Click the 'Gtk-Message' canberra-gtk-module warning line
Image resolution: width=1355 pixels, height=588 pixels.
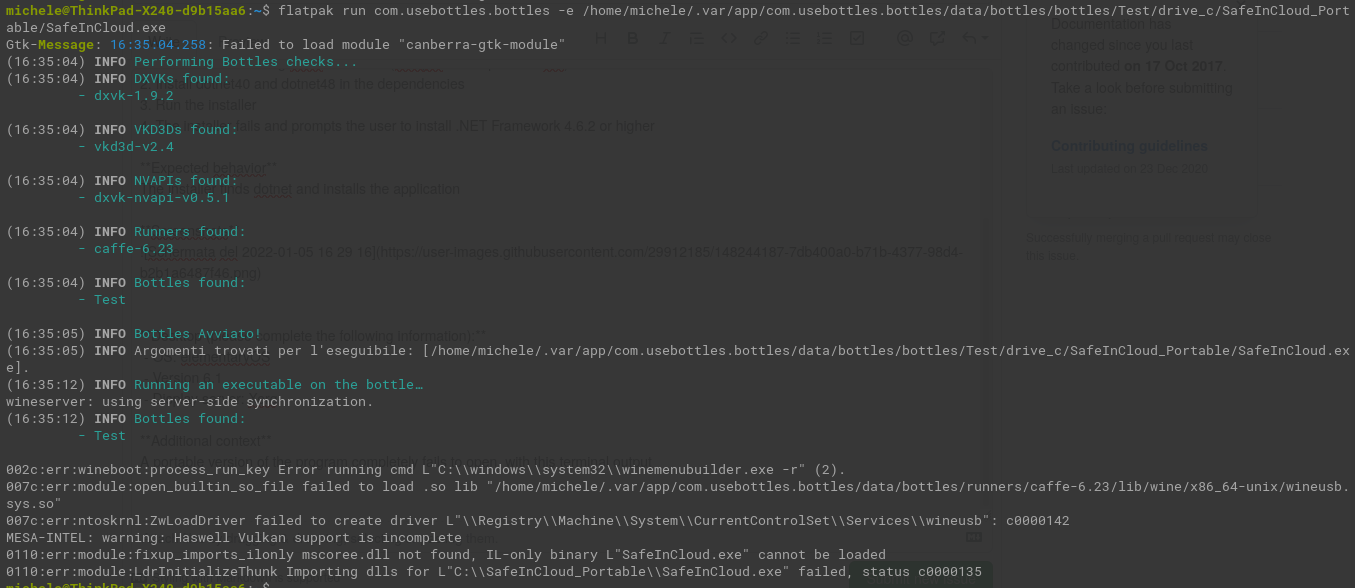point(286,45)
